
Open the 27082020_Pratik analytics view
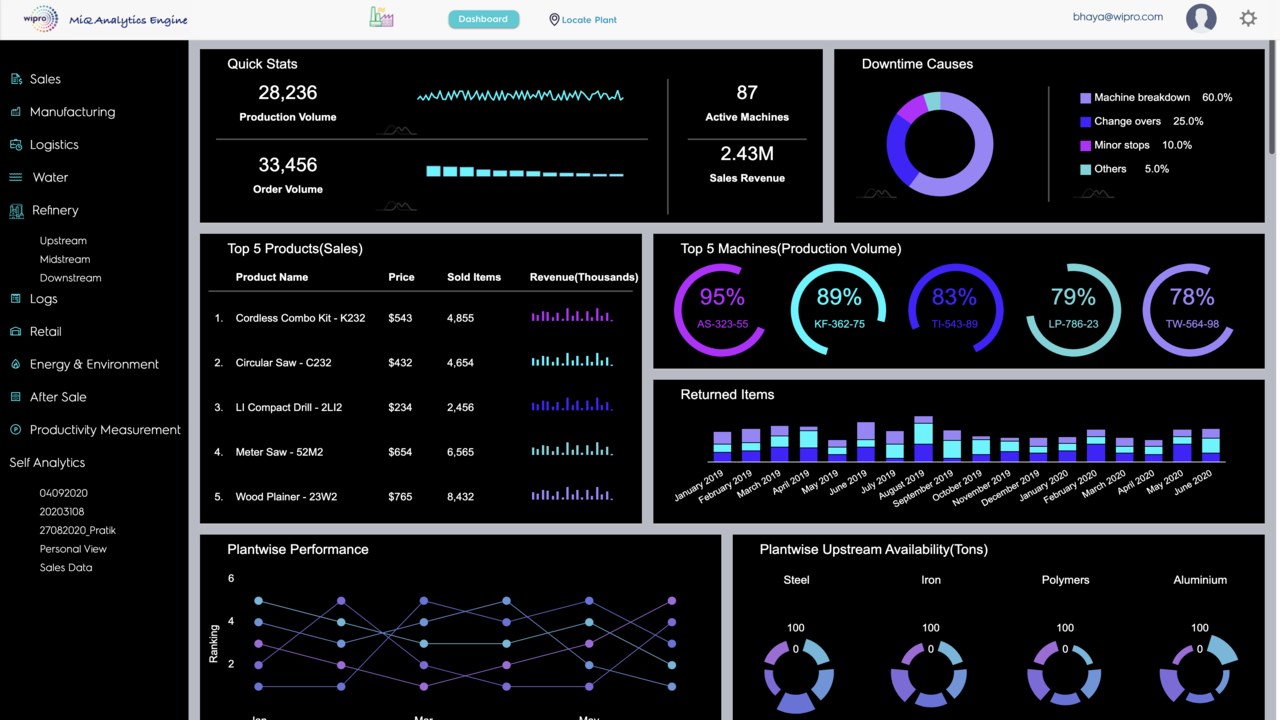(78, 530)
